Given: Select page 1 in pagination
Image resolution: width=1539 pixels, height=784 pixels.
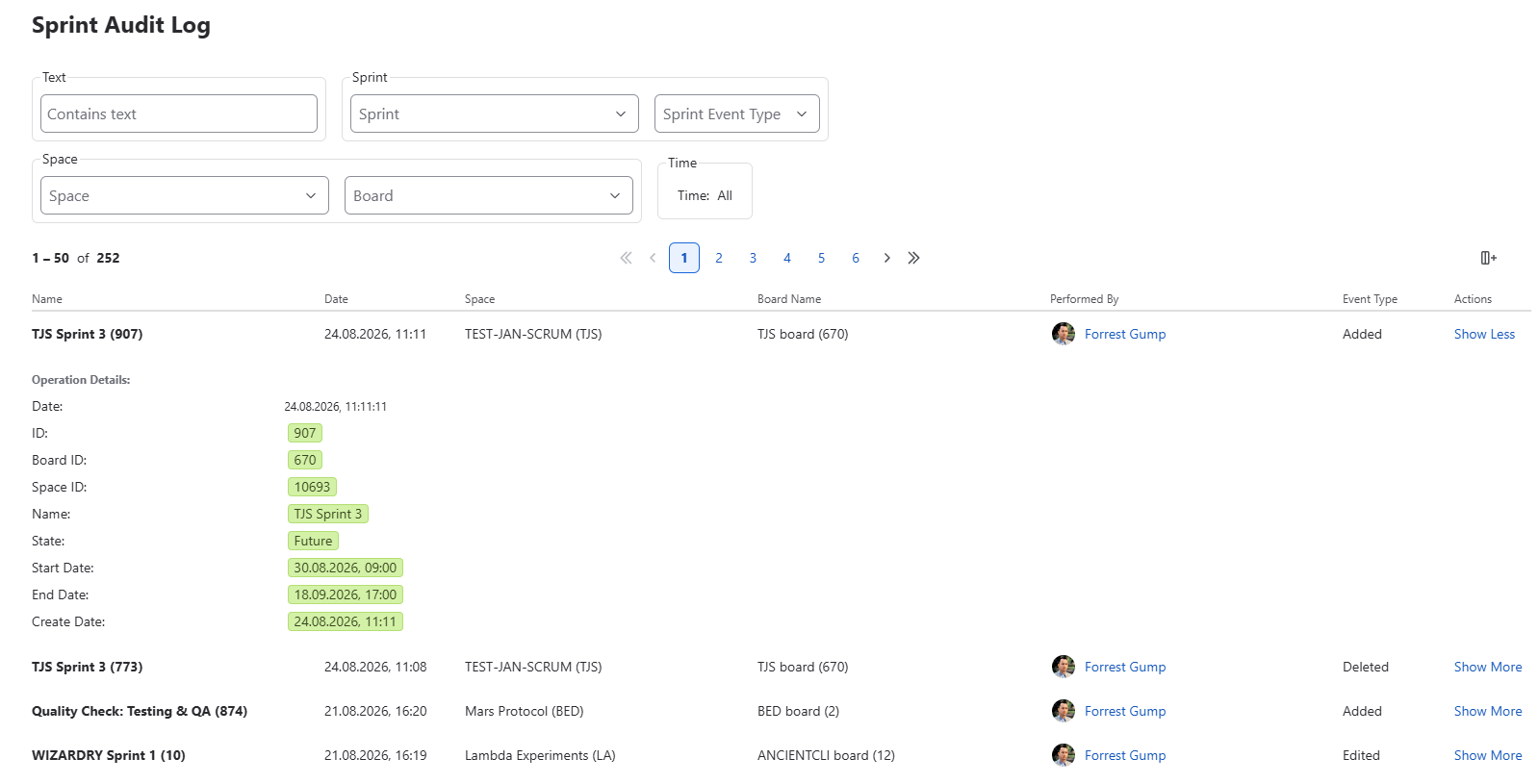Looking at the screenshot, I should coord(684,258).
